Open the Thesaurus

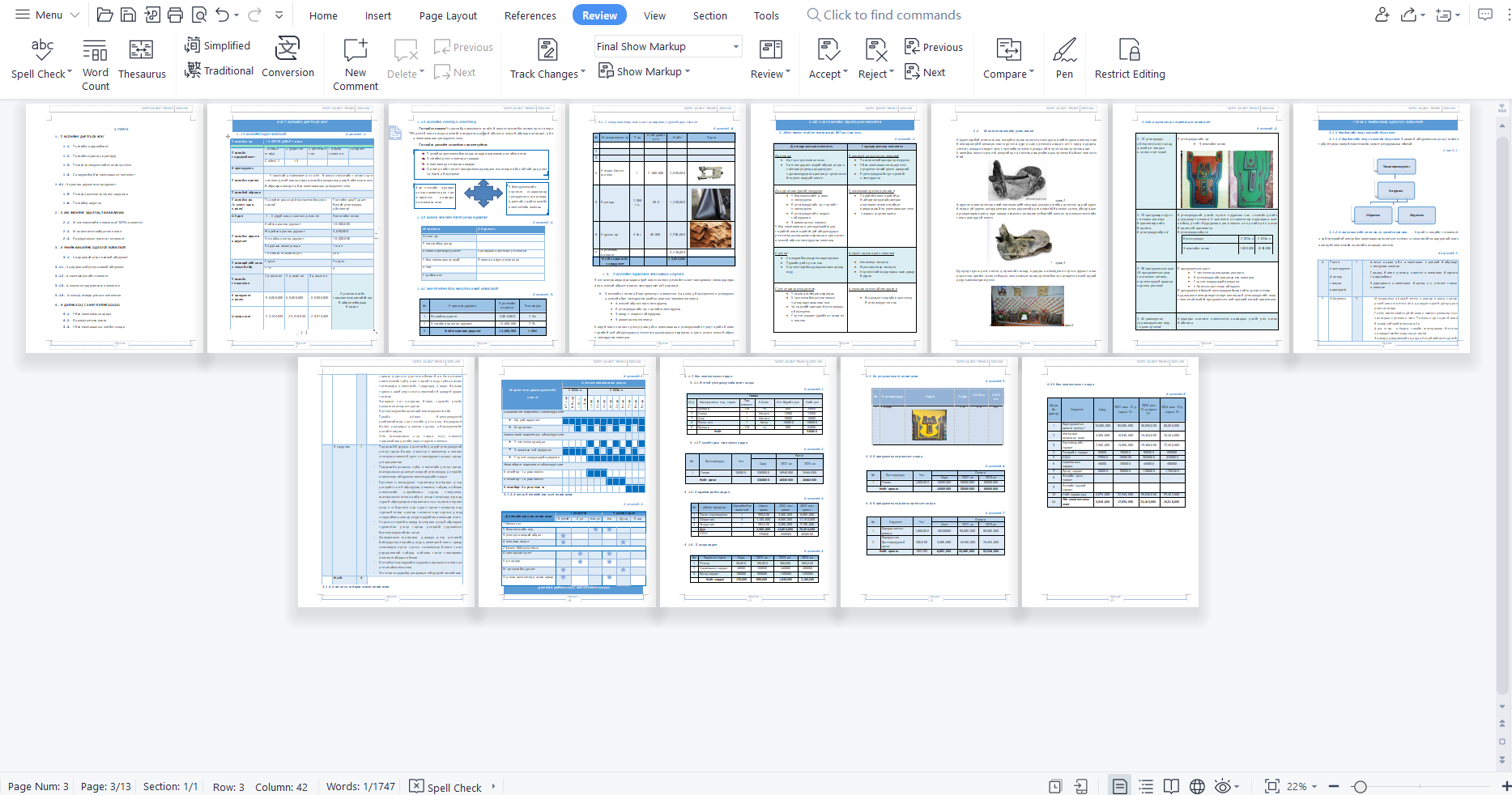[x=142, y=59]
